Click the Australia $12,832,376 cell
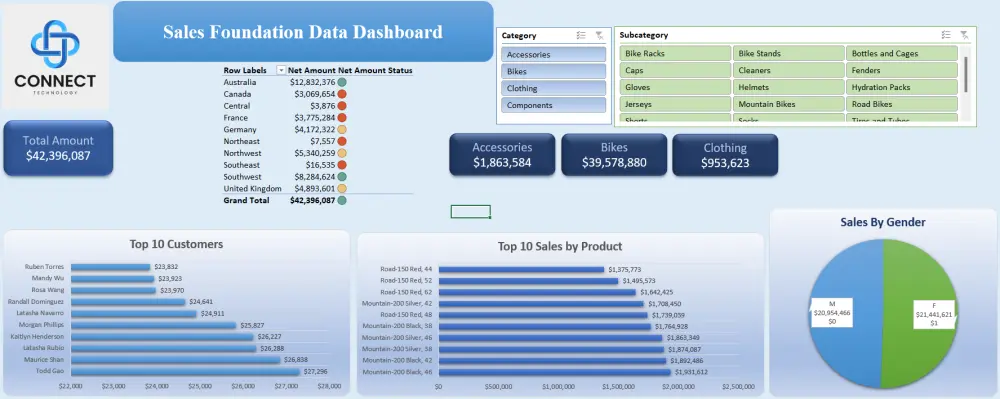This screenshot has width=1000, height=399. pyautogui.click(x=312, y=82)
